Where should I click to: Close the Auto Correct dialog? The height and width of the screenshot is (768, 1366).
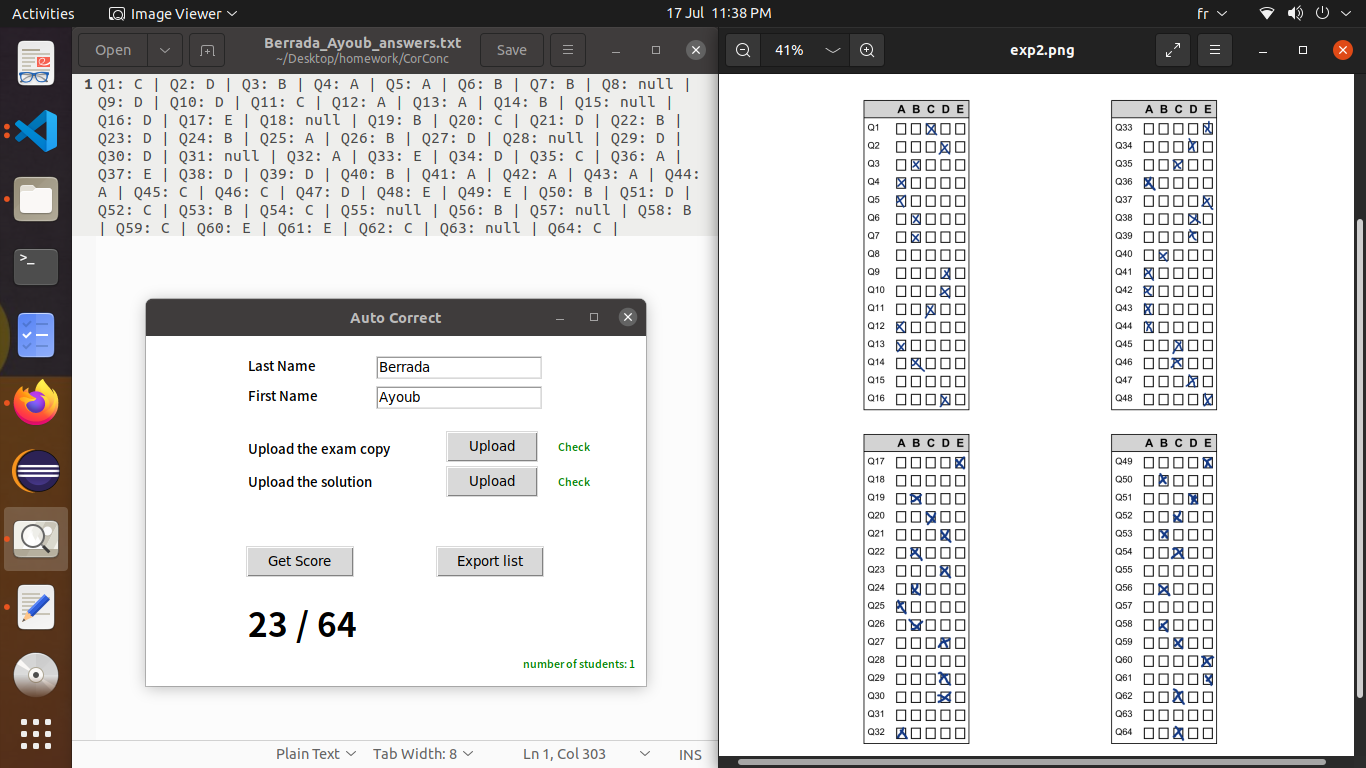tap(628, 317)
